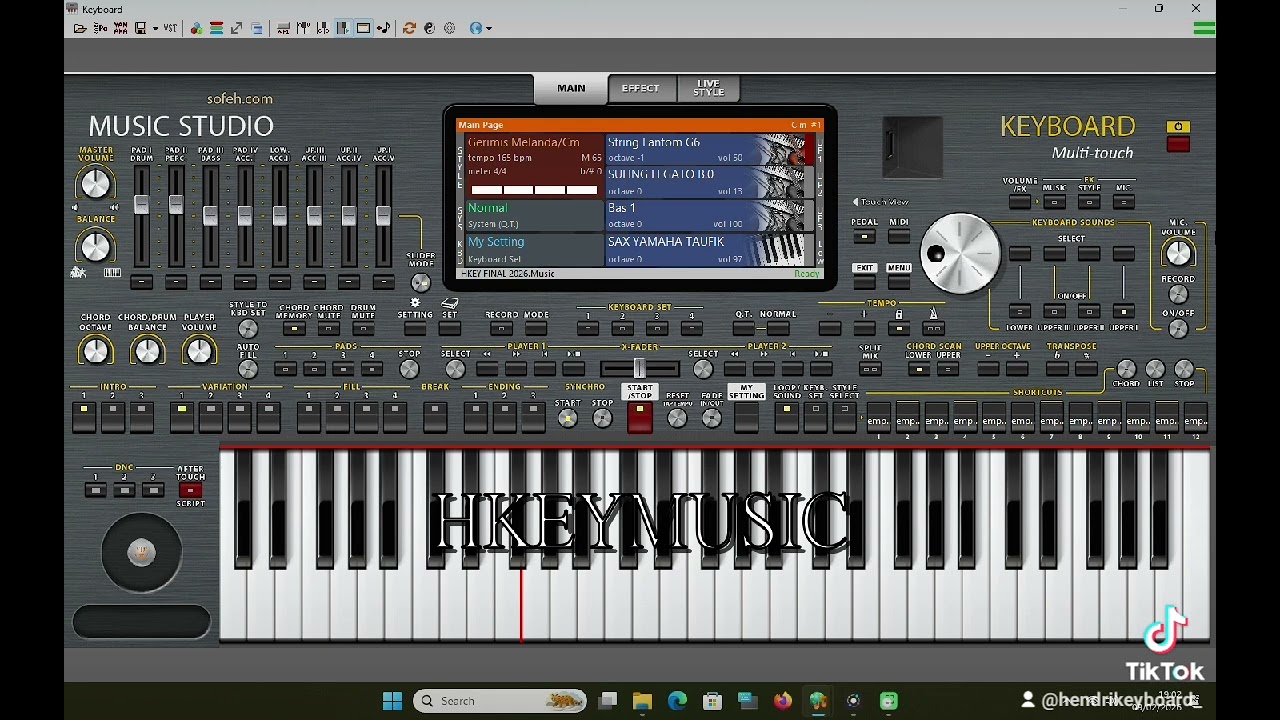This screenshot has height=720, width=1280.
Task: Click the diagonal resize arrow toolbar icon
Action: pos(237,28)
